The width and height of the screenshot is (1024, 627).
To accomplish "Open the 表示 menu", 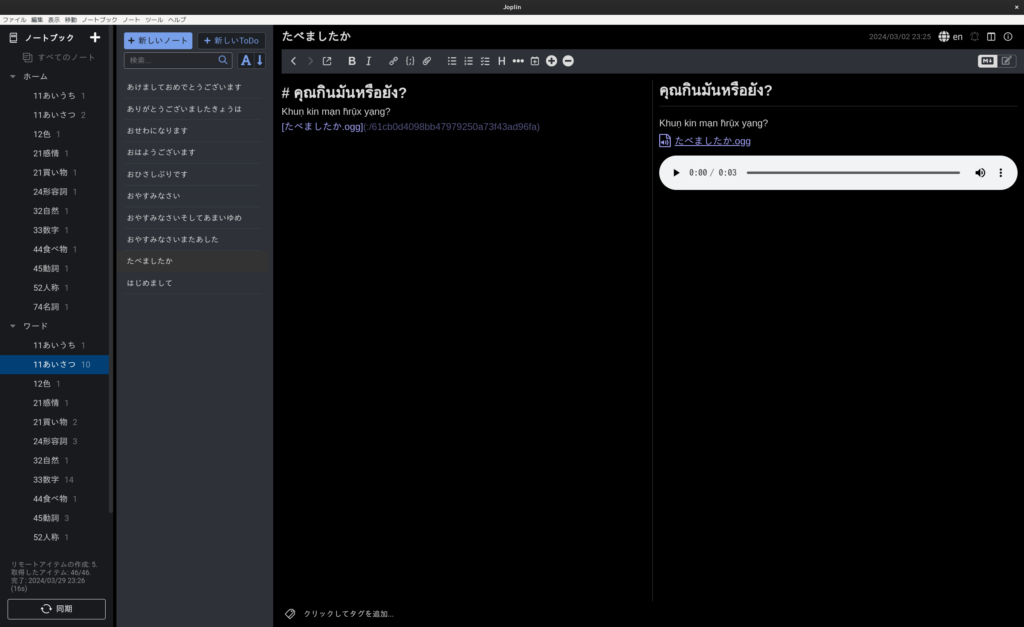I will point(54,20).
